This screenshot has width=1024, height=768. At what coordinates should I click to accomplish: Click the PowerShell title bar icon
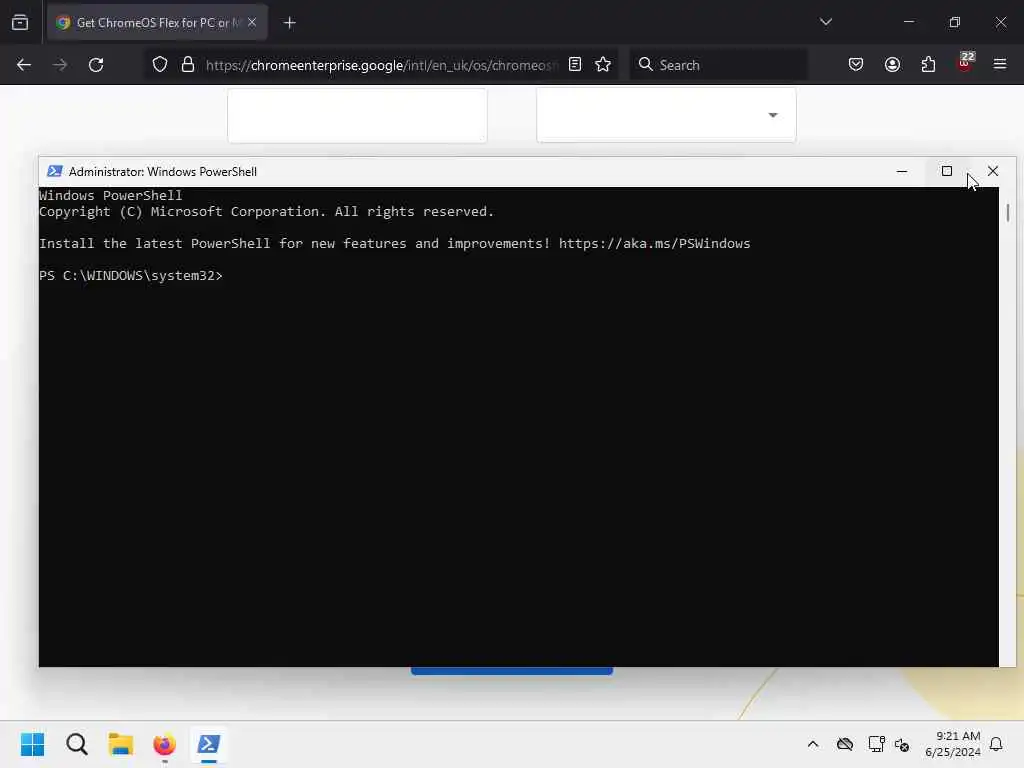[x=55, y=171]
